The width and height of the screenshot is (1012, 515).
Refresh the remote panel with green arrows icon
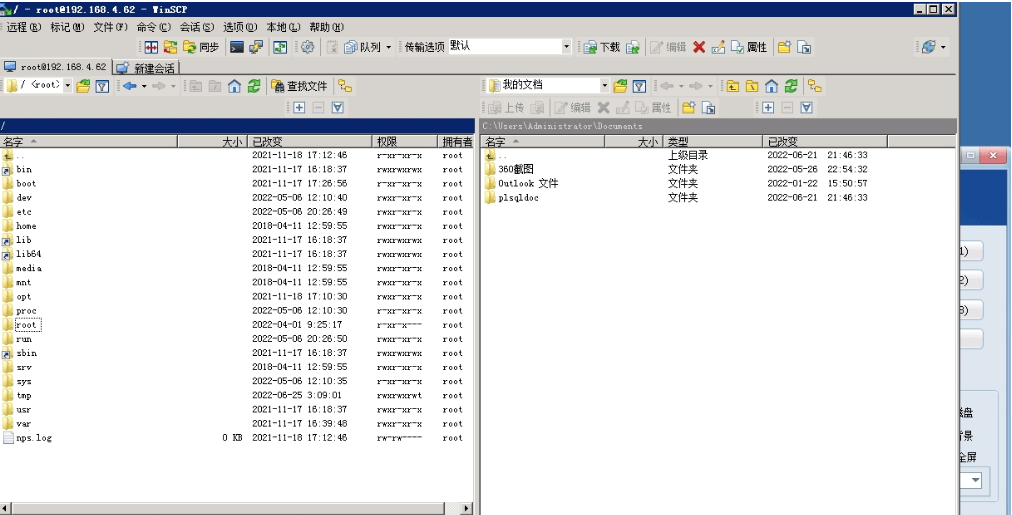pos(254,86)
